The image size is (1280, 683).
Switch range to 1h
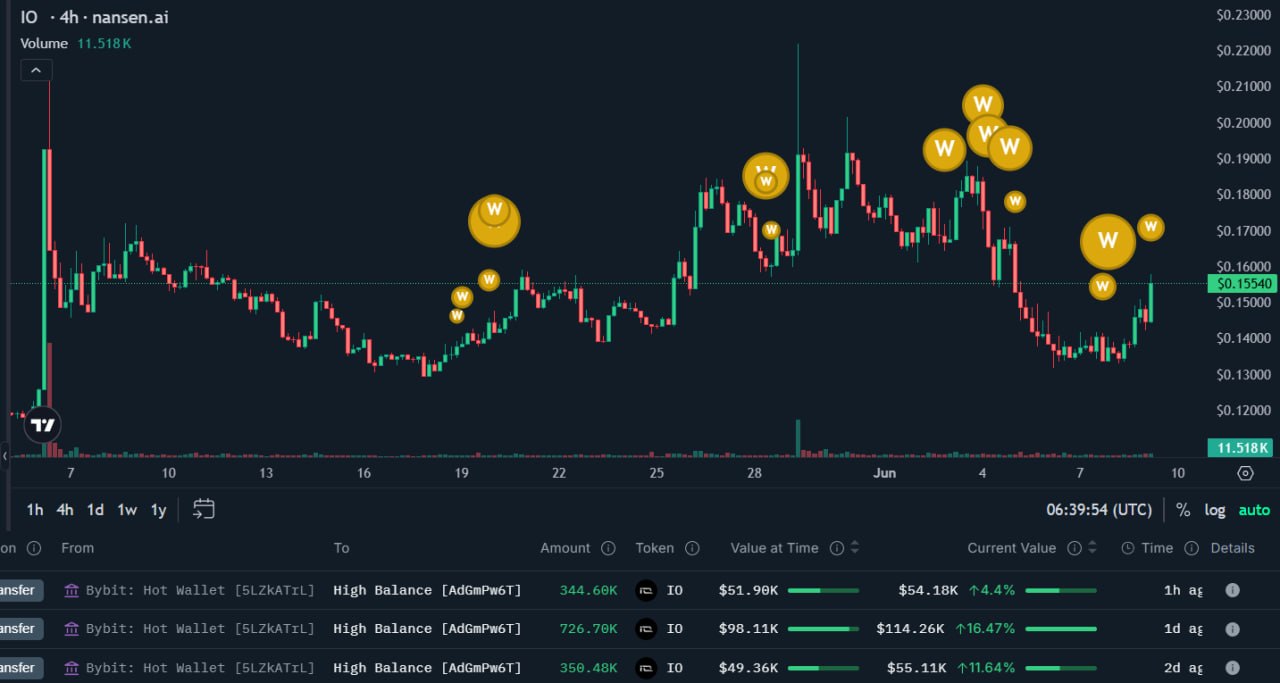tap(35, 510)
